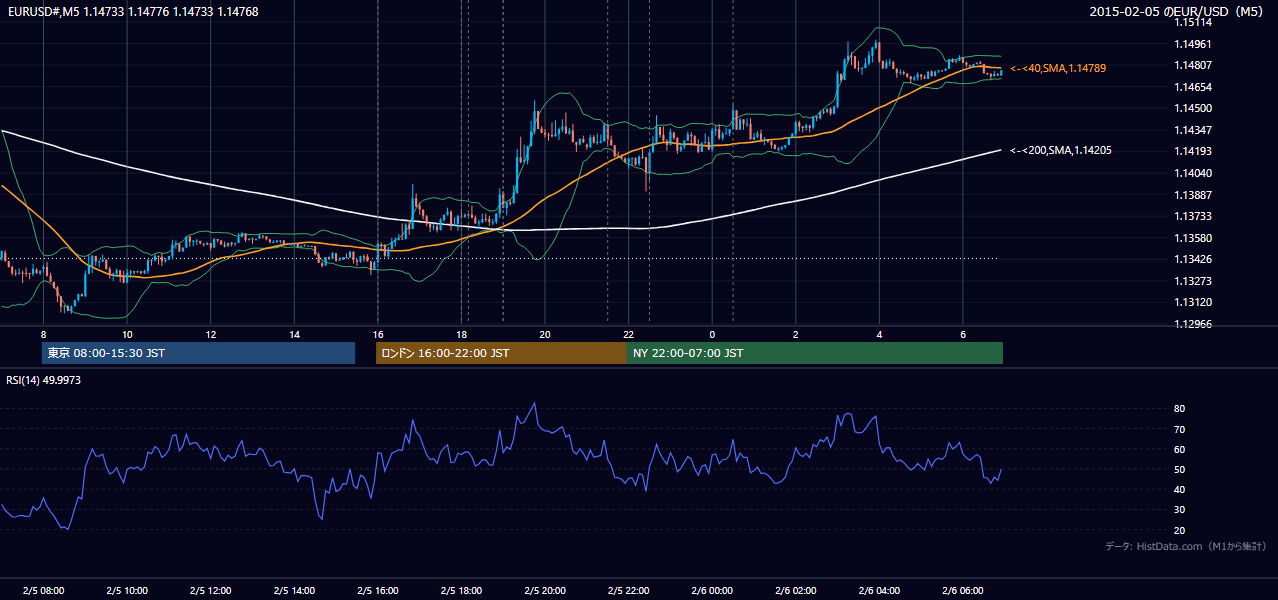The width and height of the screenshot is (1278, 600).
Task: Click the 1.13120 price axis label
Action: coord(1192,302)
